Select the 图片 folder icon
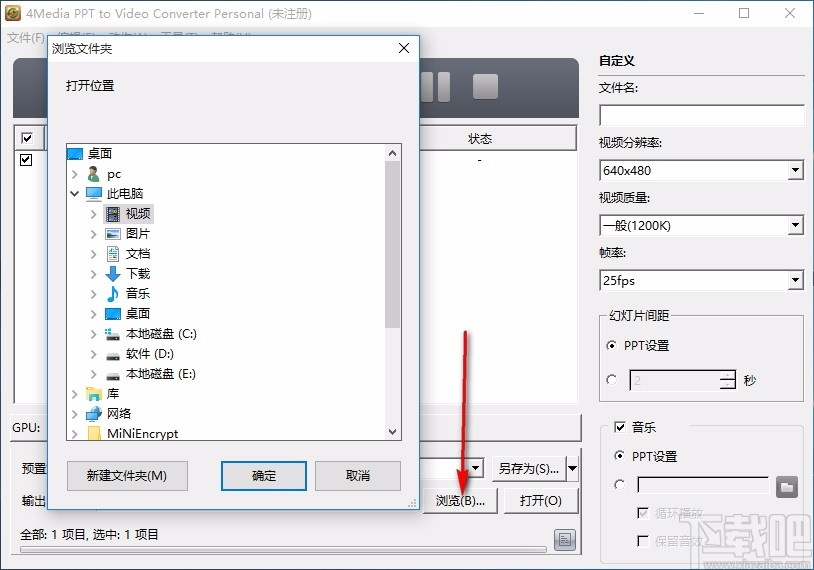The width and height of the screenshot is (814, 570). click(113, 234)
